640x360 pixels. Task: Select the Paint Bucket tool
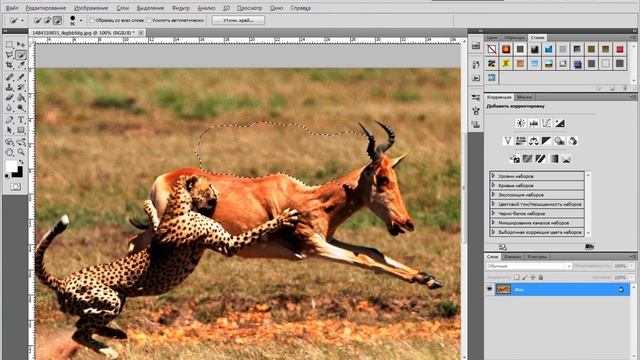(x=21, y=98)
